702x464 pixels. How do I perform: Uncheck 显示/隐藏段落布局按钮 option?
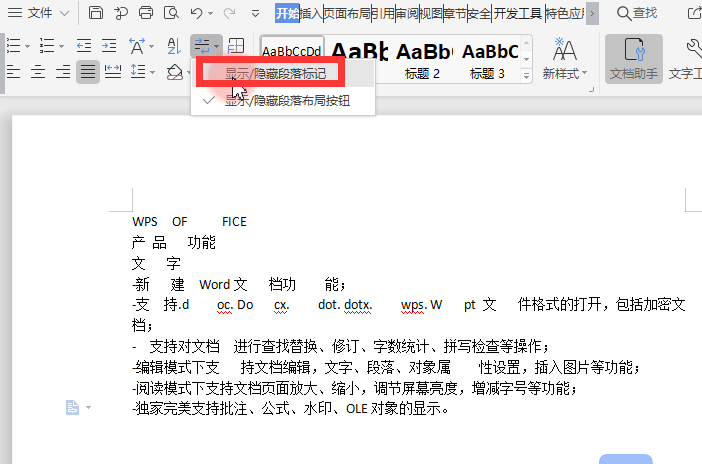[285, 100]
